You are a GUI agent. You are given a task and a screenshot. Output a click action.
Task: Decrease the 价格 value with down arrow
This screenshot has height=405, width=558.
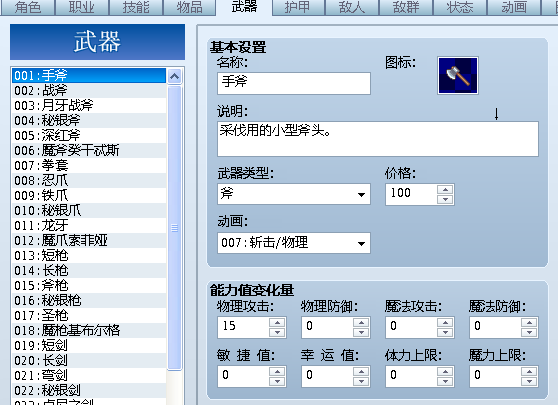pyautogui.click(x=445, y=199)
